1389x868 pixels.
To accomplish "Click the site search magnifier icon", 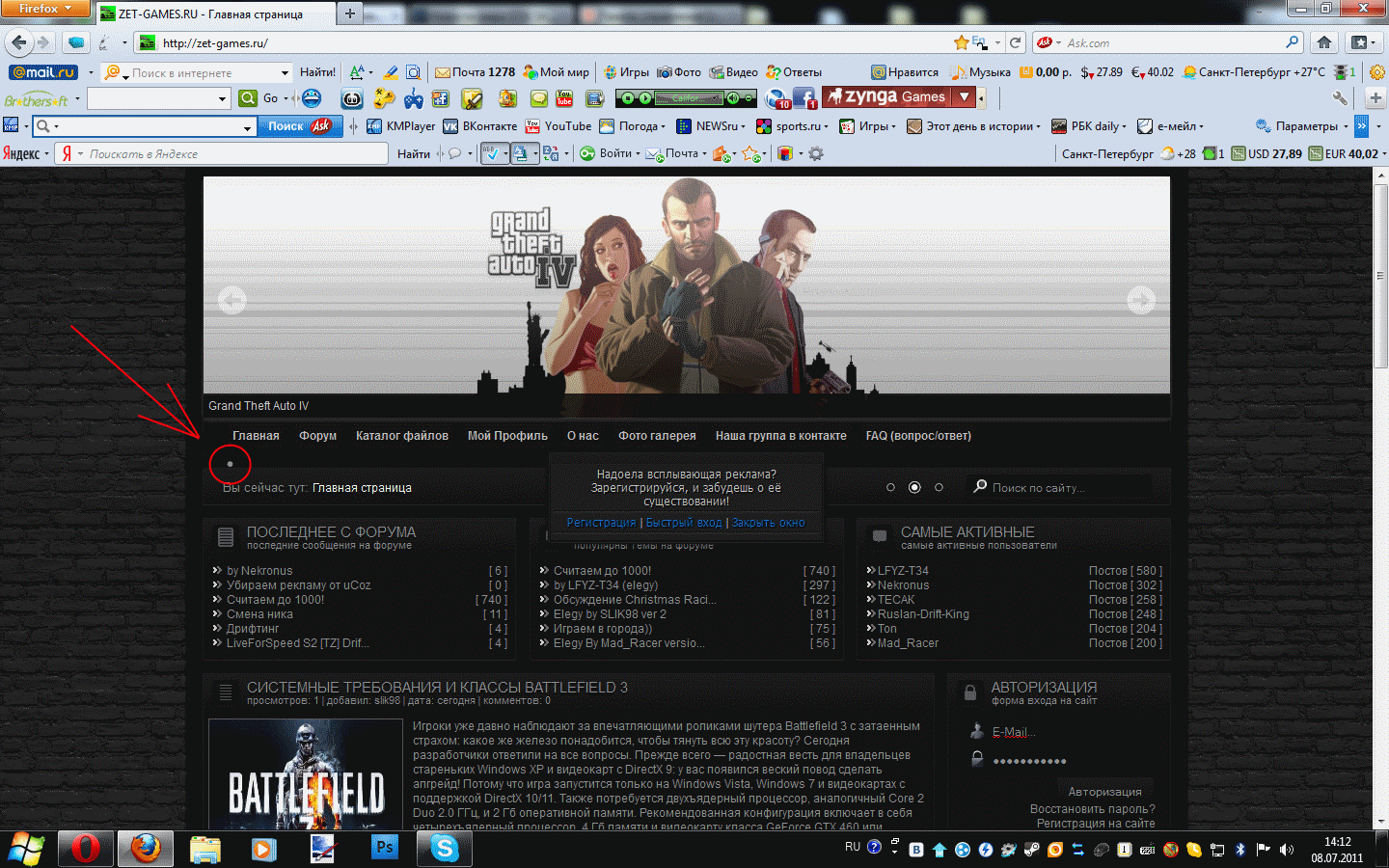I will click(980, 486).
